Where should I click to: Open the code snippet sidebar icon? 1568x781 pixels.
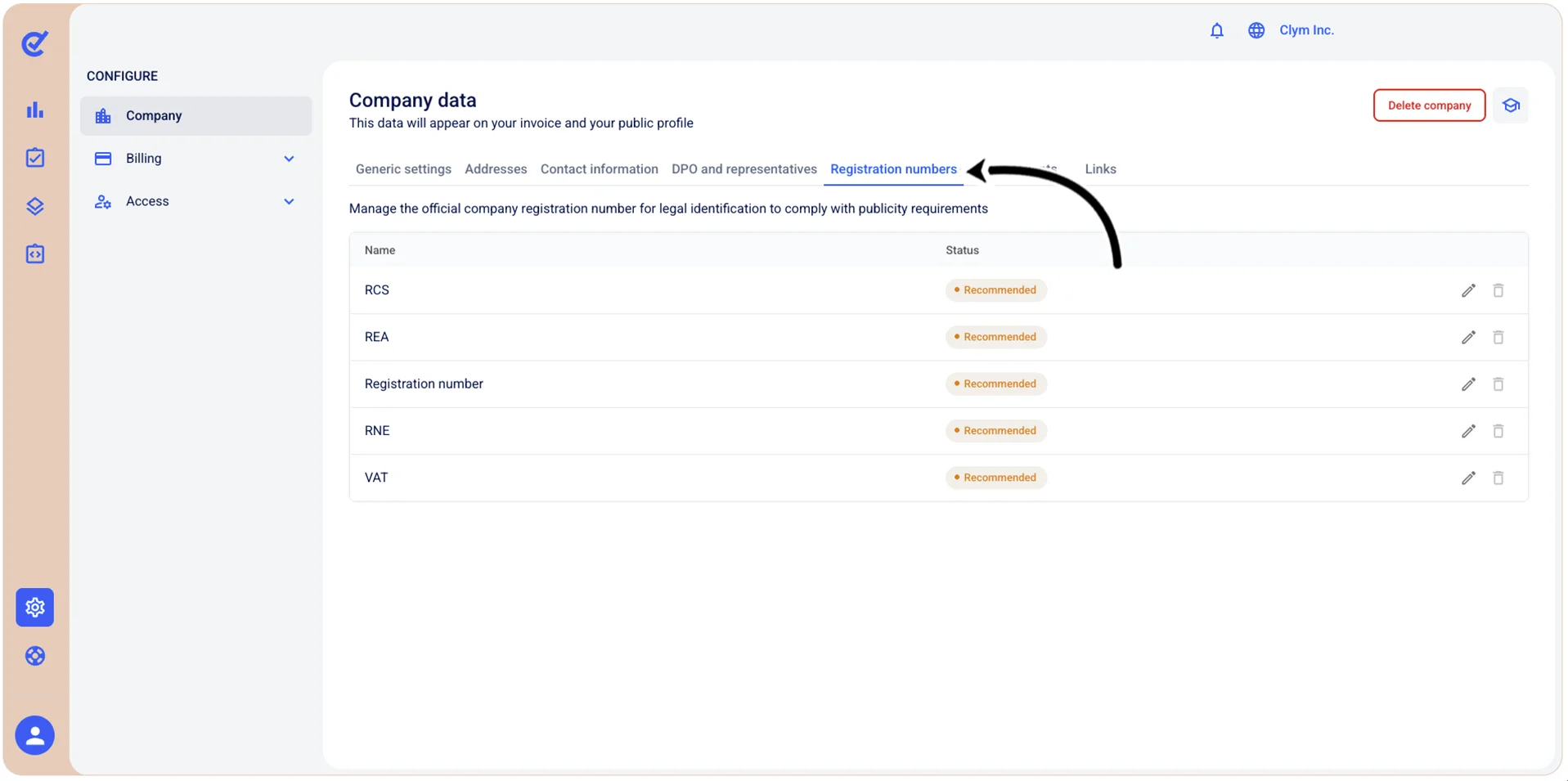[x=34, y=254]
